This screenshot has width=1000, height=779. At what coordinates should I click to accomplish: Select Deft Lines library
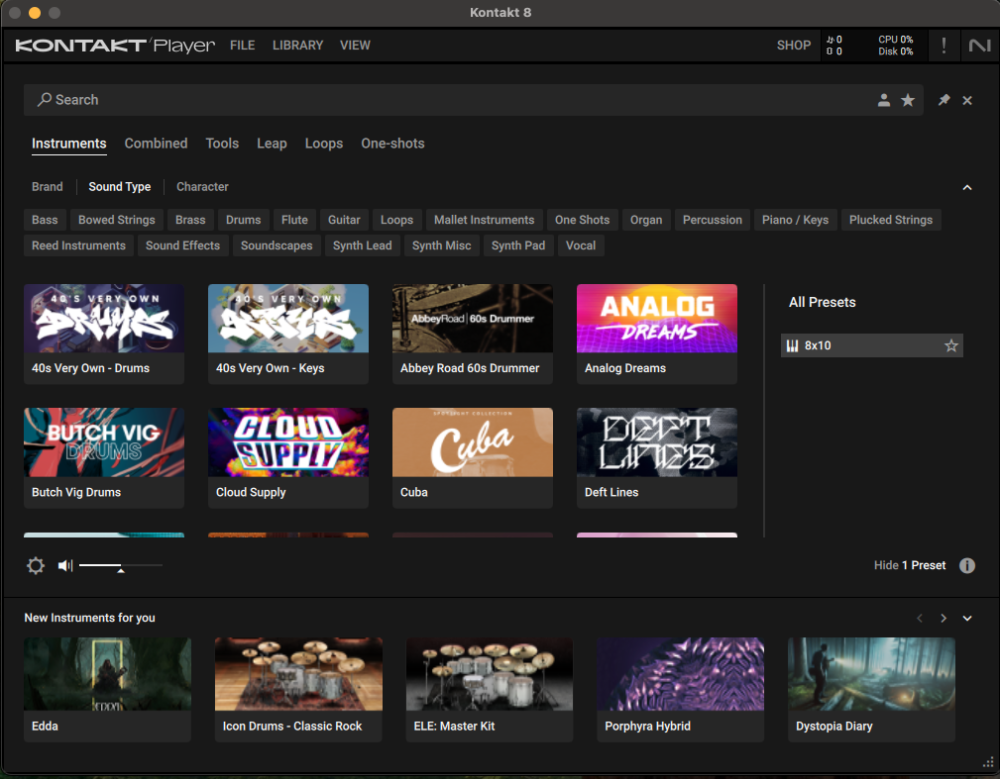[x=657, y=458]
